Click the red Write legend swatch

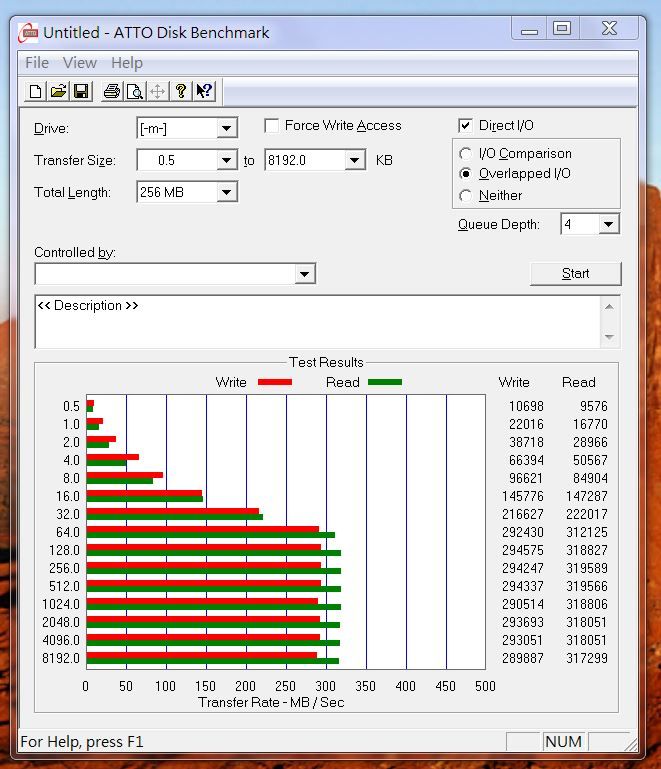275,382
